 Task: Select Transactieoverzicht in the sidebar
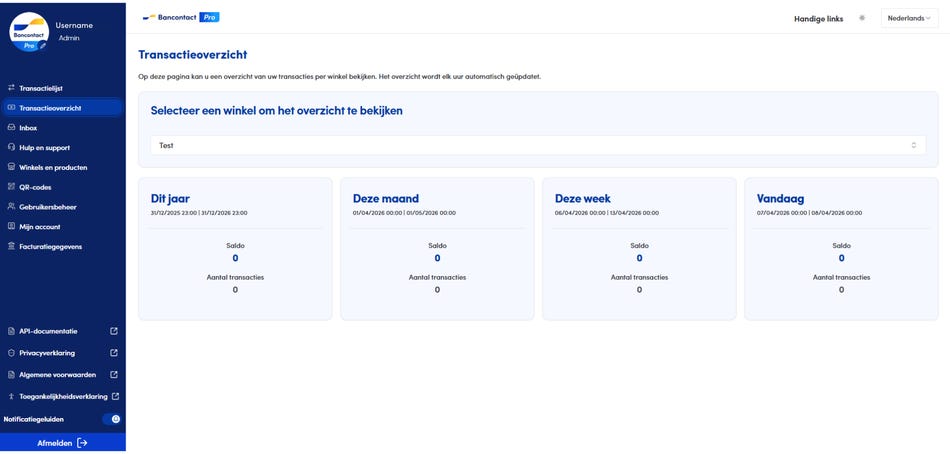tap(50, 108)
